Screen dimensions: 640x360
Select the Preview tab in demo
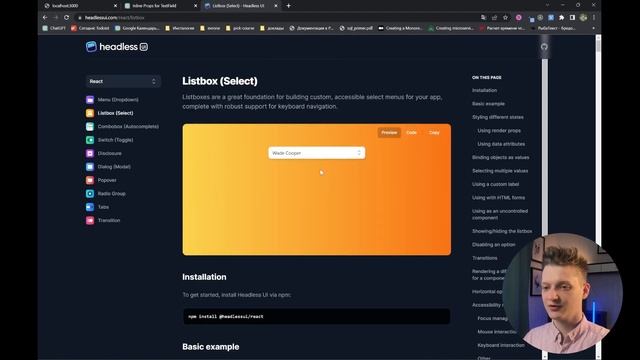click(389, 133)
